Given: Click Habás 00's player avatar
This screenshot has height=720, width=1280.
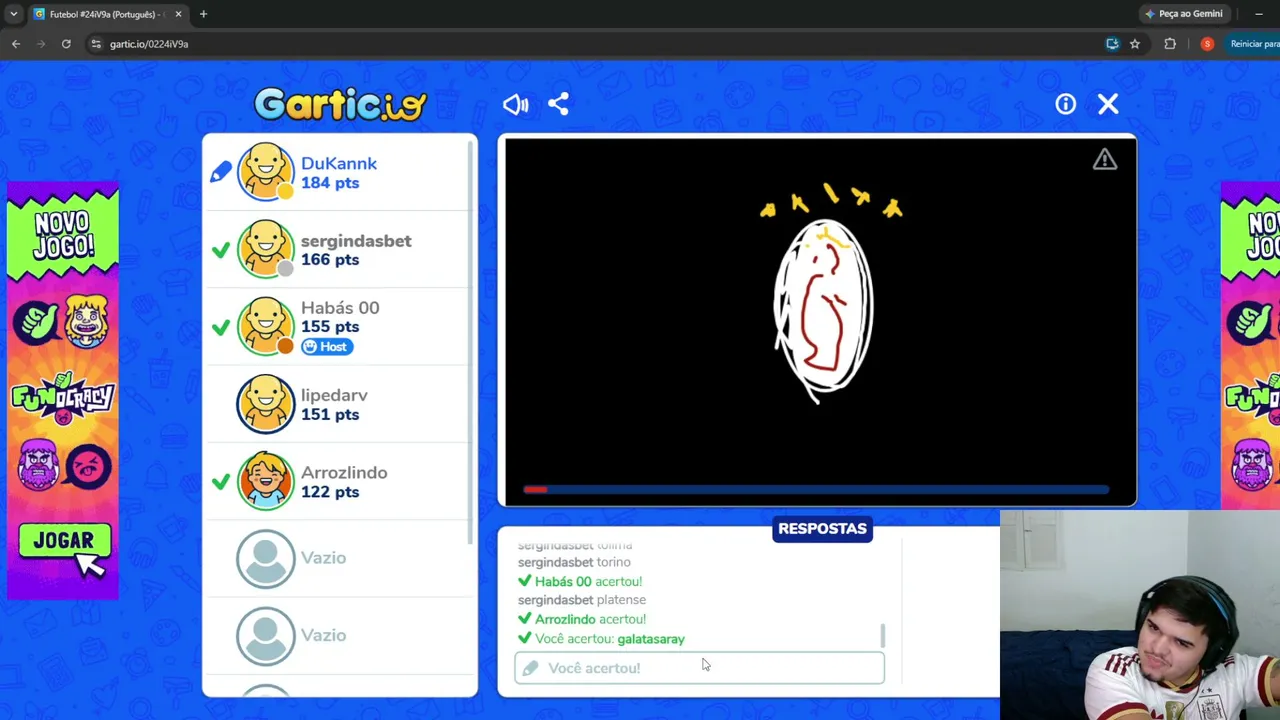Looking at the screenshot, I should click(x=266, y=326).
